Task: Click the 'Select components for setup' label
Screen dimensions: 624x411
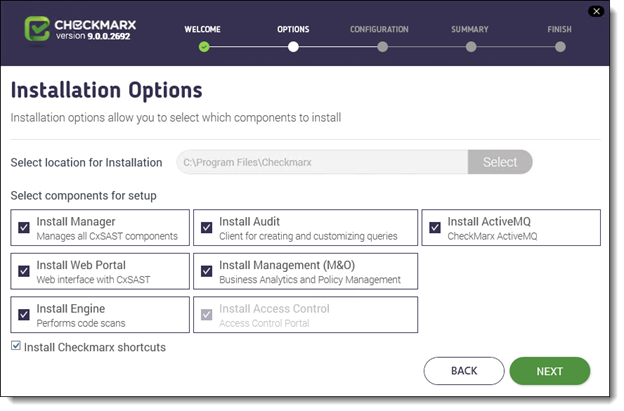Action: [x=84, y=196]
